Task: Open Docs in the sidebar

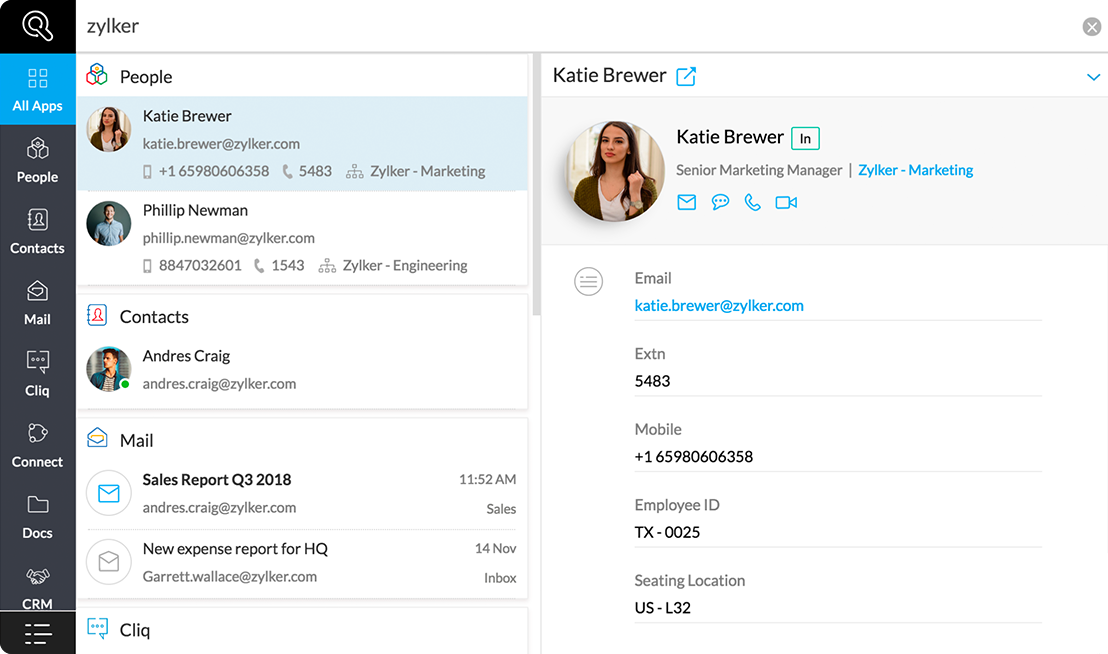Action: point(37,517)
